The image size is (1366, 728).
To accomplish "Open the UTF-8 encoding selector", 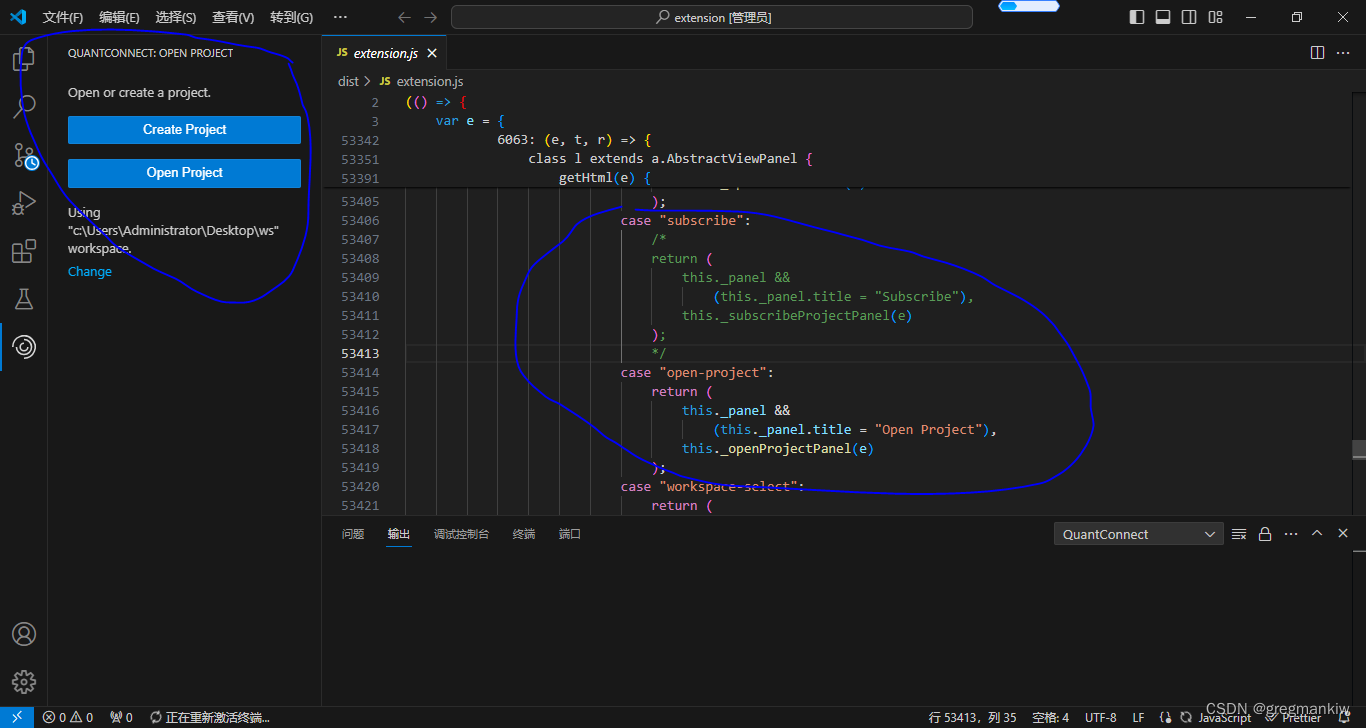I will 1100,717.
